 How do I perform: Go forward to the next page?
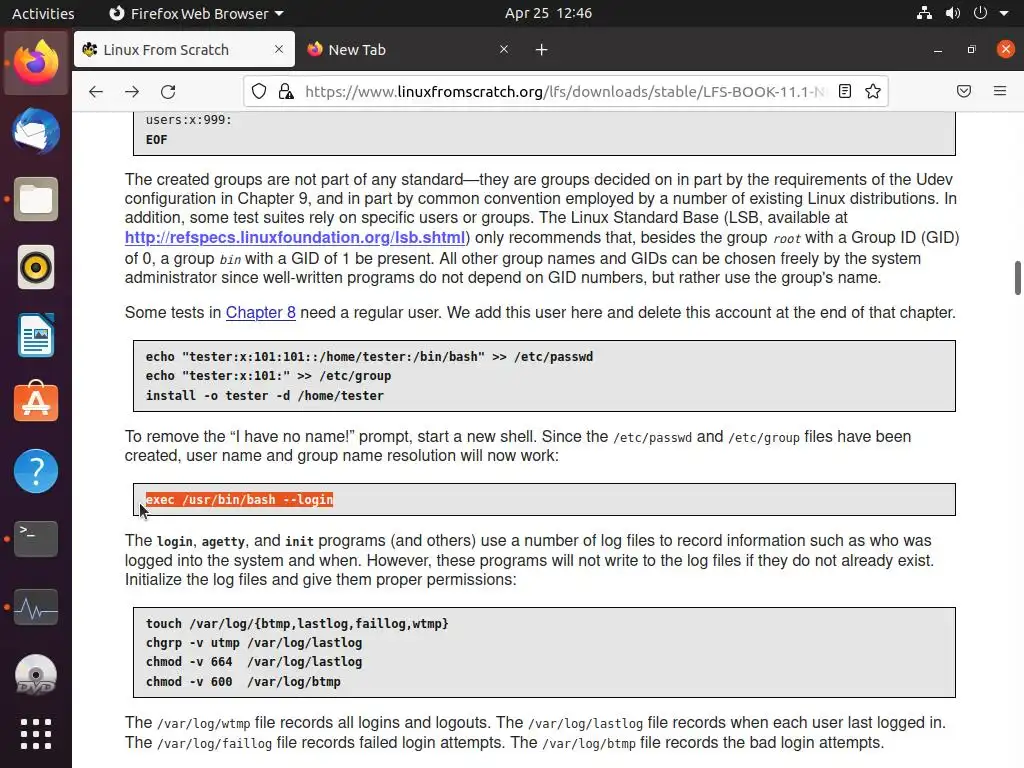click(x=132, y=91)
